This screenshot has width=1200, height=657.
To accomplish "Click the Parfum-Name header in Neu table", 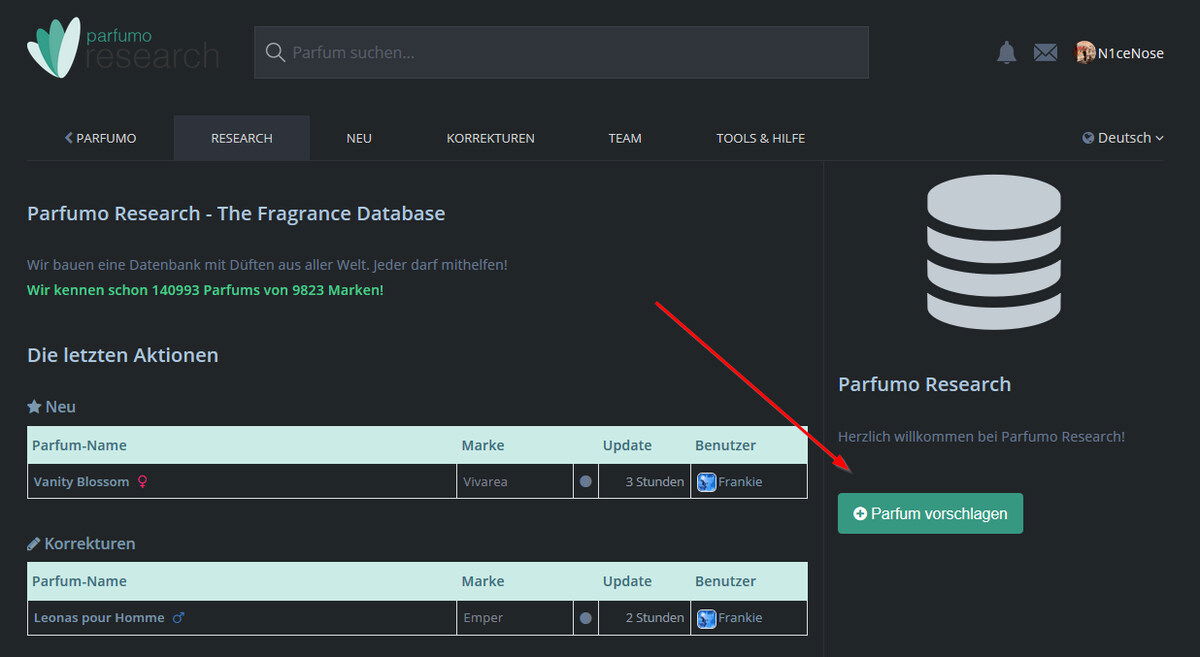I will [x=79, y=445].
